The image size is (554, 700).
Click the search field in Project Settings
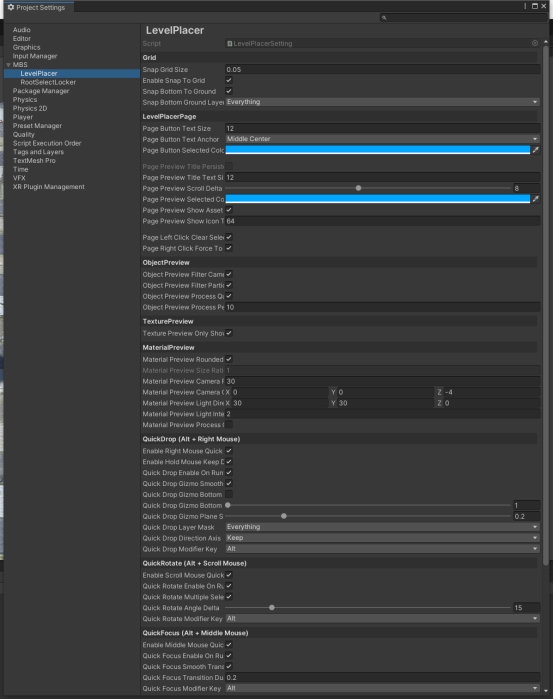[x=462, y=17]
